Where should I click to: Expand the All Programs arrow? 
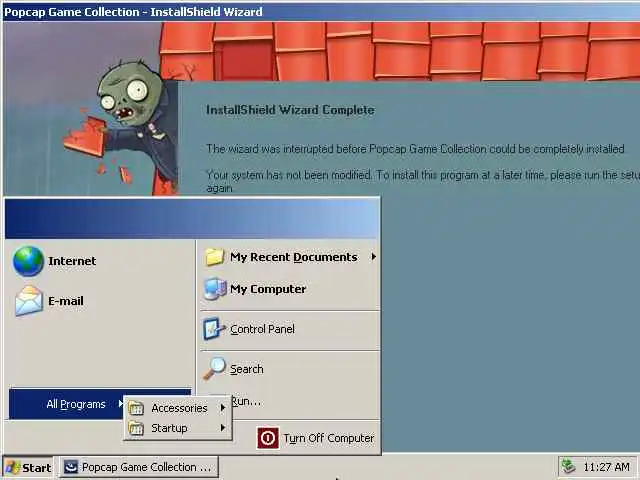tap(120, 404)
